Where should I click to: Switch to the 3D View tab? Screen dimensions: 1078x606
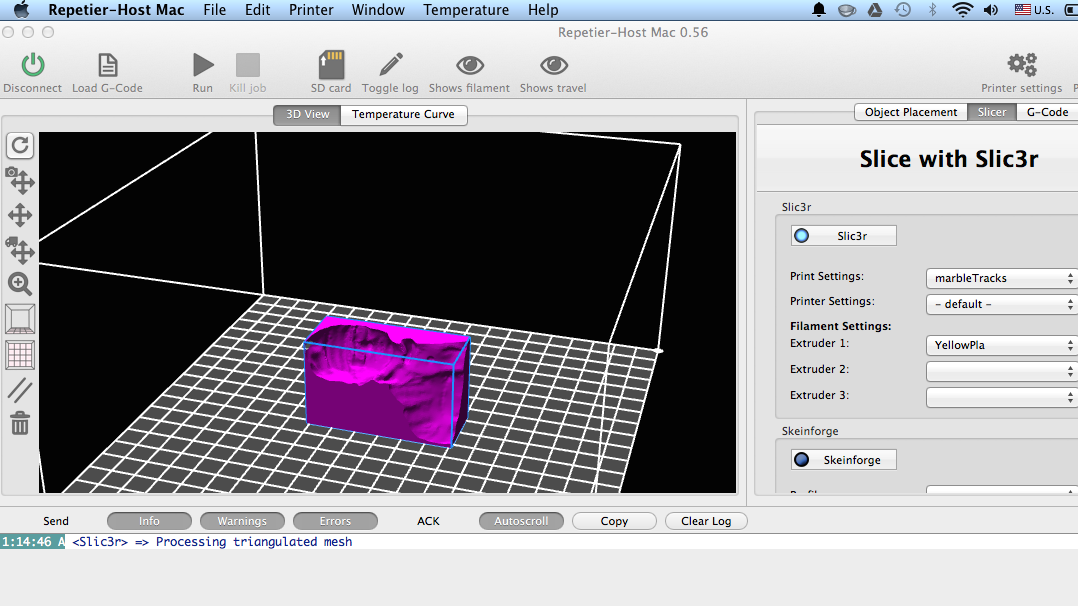307,114
